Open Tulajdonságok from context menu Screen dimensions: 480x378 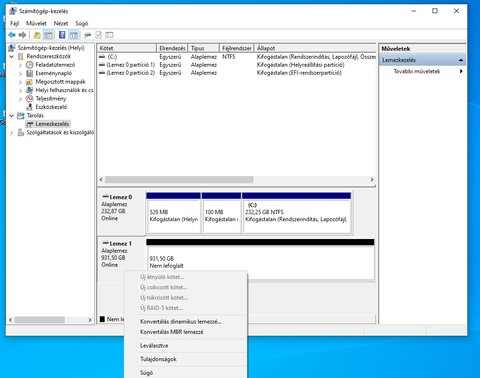pos(158,359)
